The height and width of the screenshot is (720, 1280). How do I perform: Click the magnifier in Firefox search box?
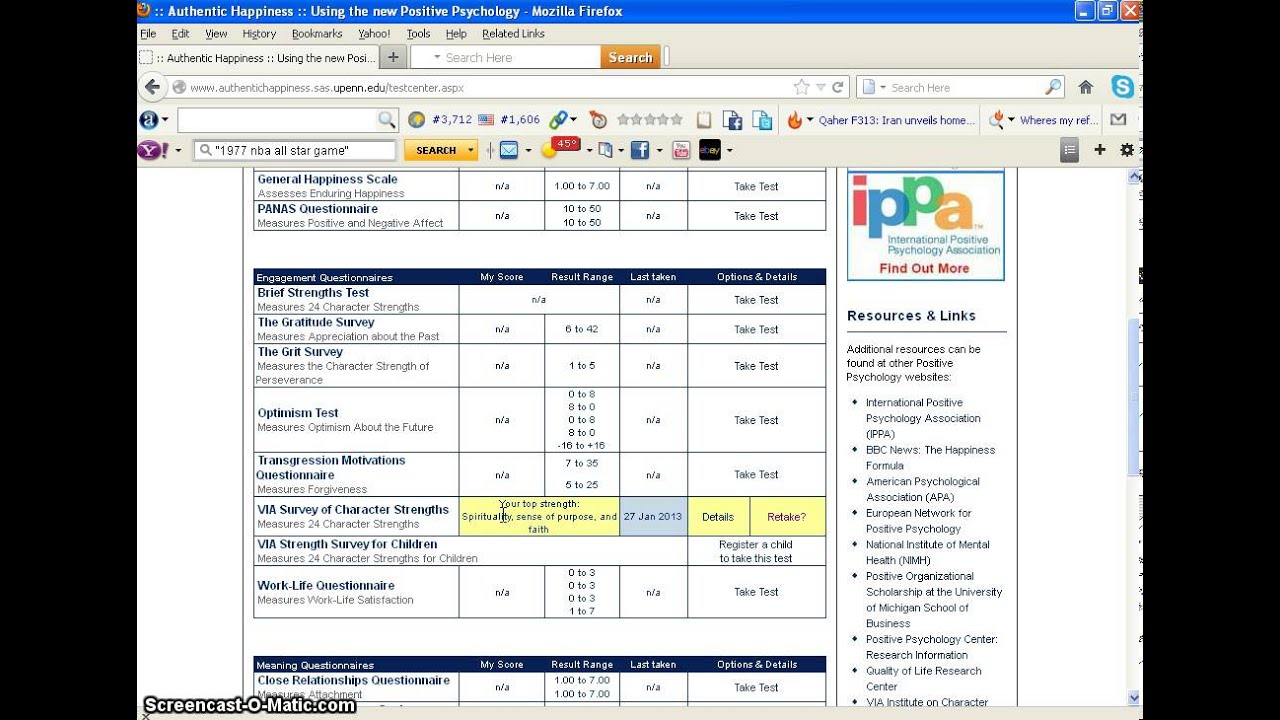[x=1053, y=87]
